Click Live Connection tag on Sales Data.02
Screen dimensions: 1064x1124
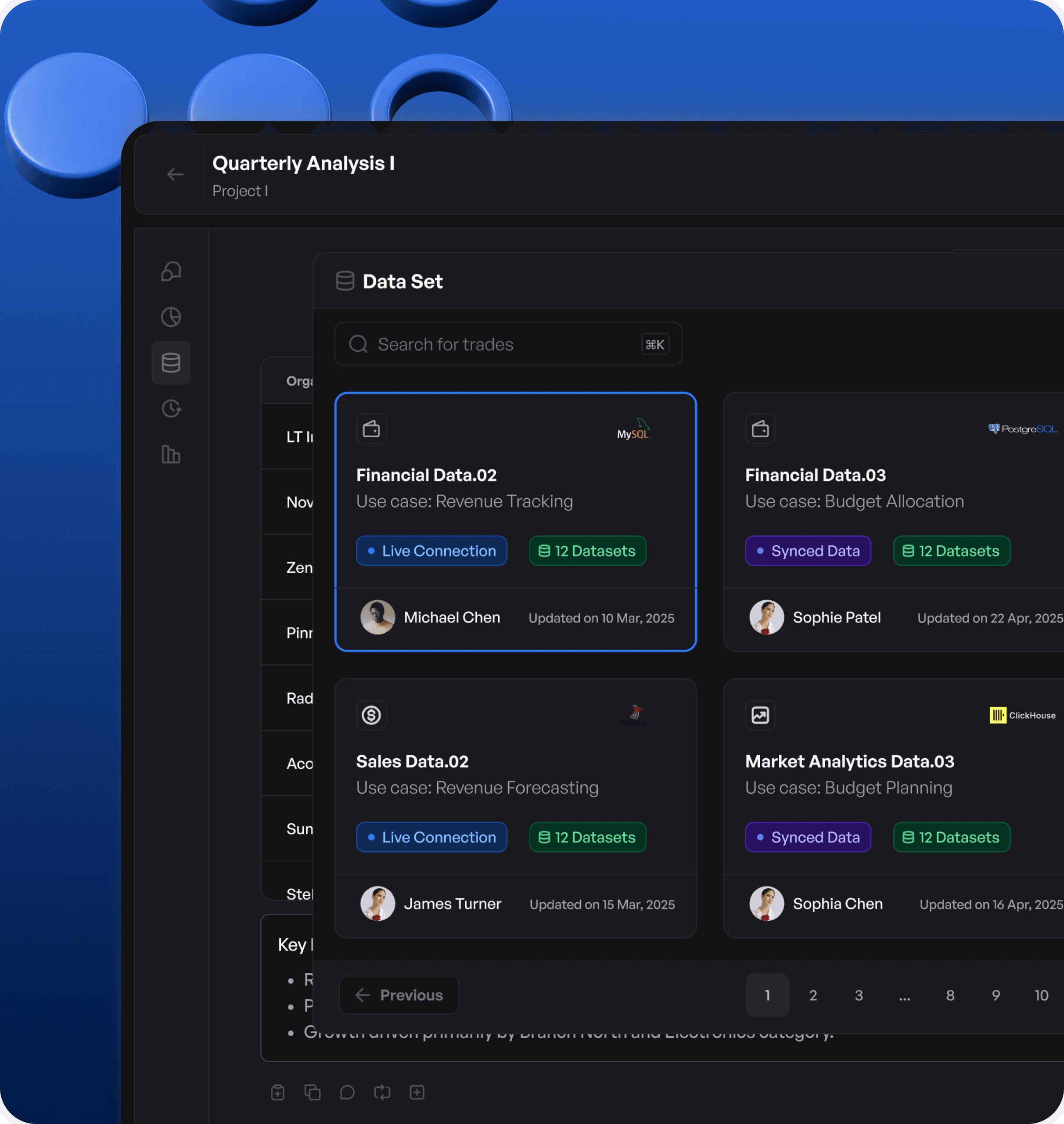(431, 837)
